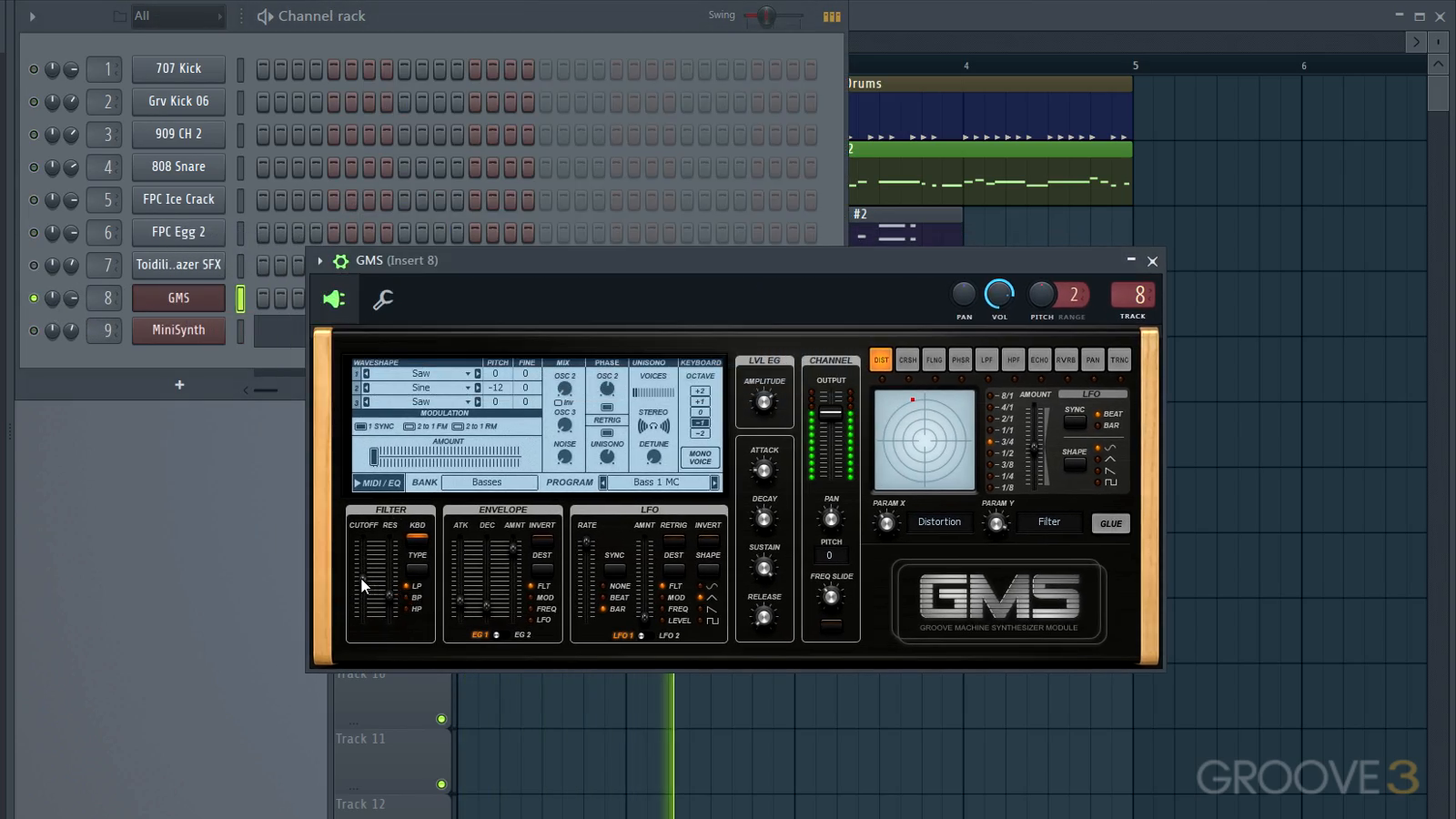Expand the MIDI / EQ panel
The height and width of the screenshot is (819, 1456).
(x=378, y=482)
